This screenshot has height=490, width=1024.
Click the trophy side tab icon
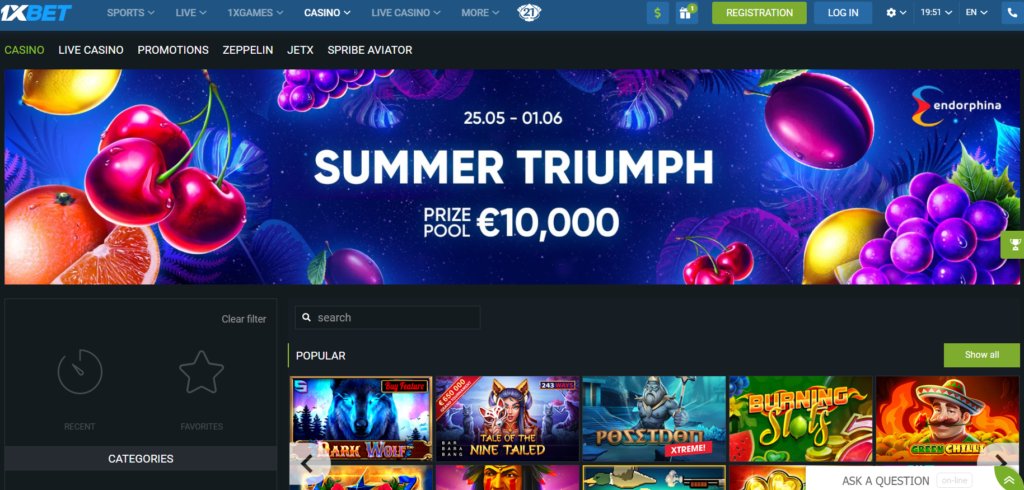coord(1014,245)
